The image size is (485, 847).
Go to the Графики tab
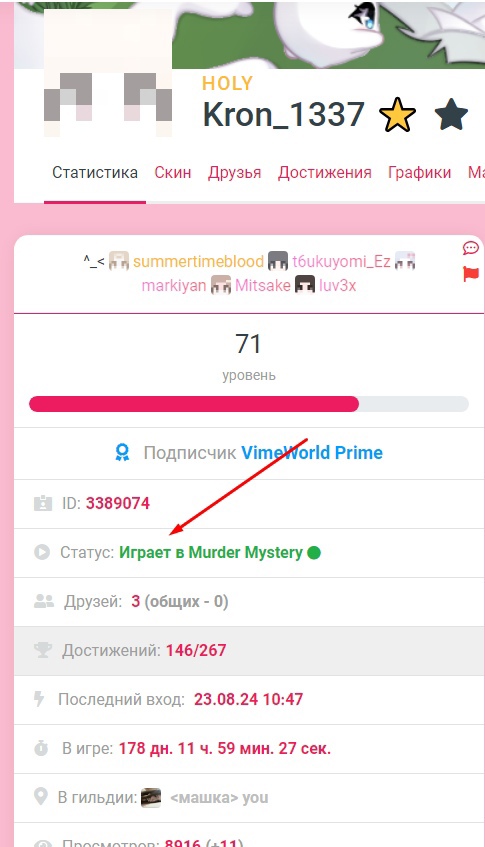[419, 173]
